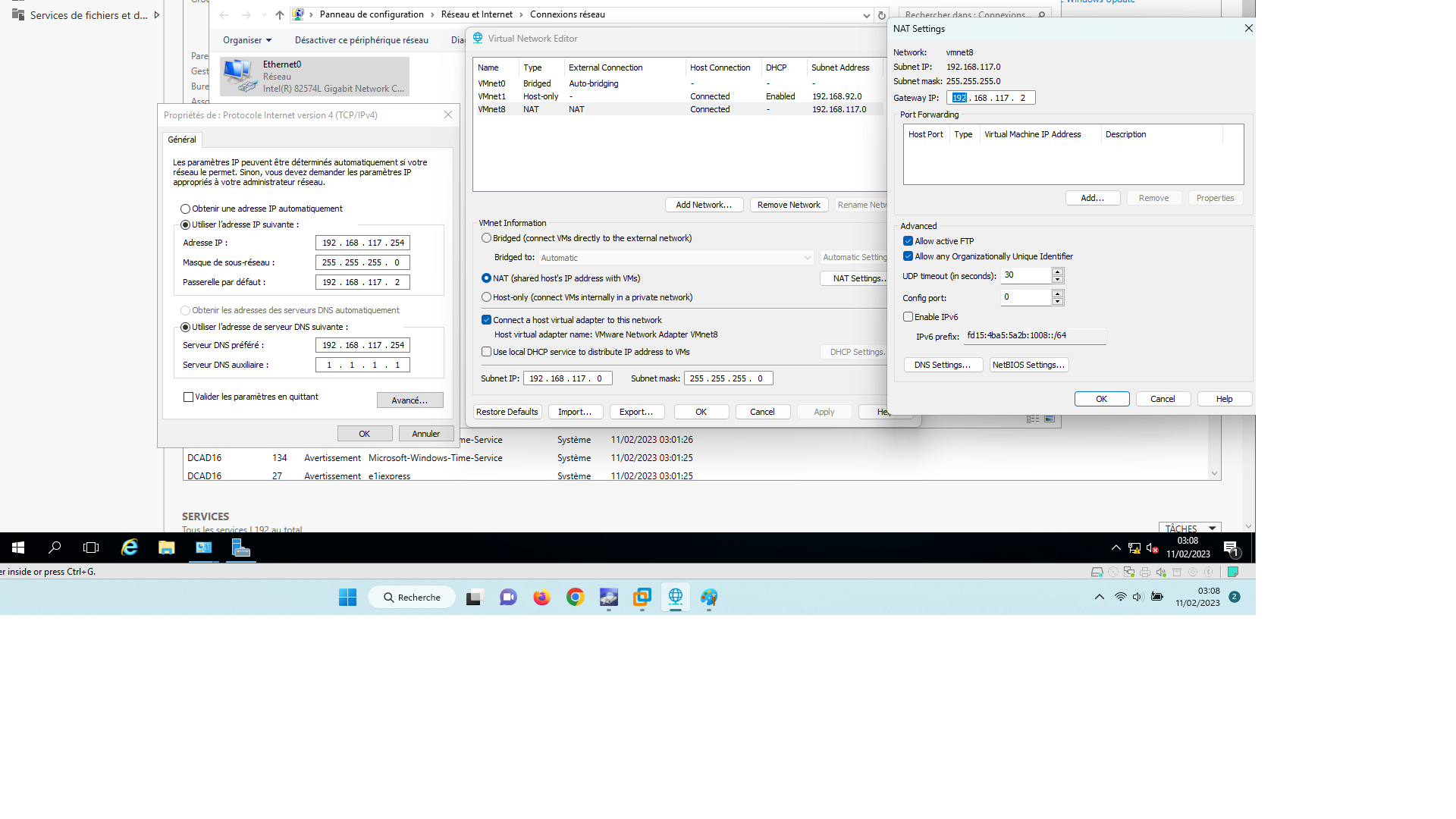Check Valider les paramètres en quittant
This screenshot has width=1456, height=819.
(188, 397)
